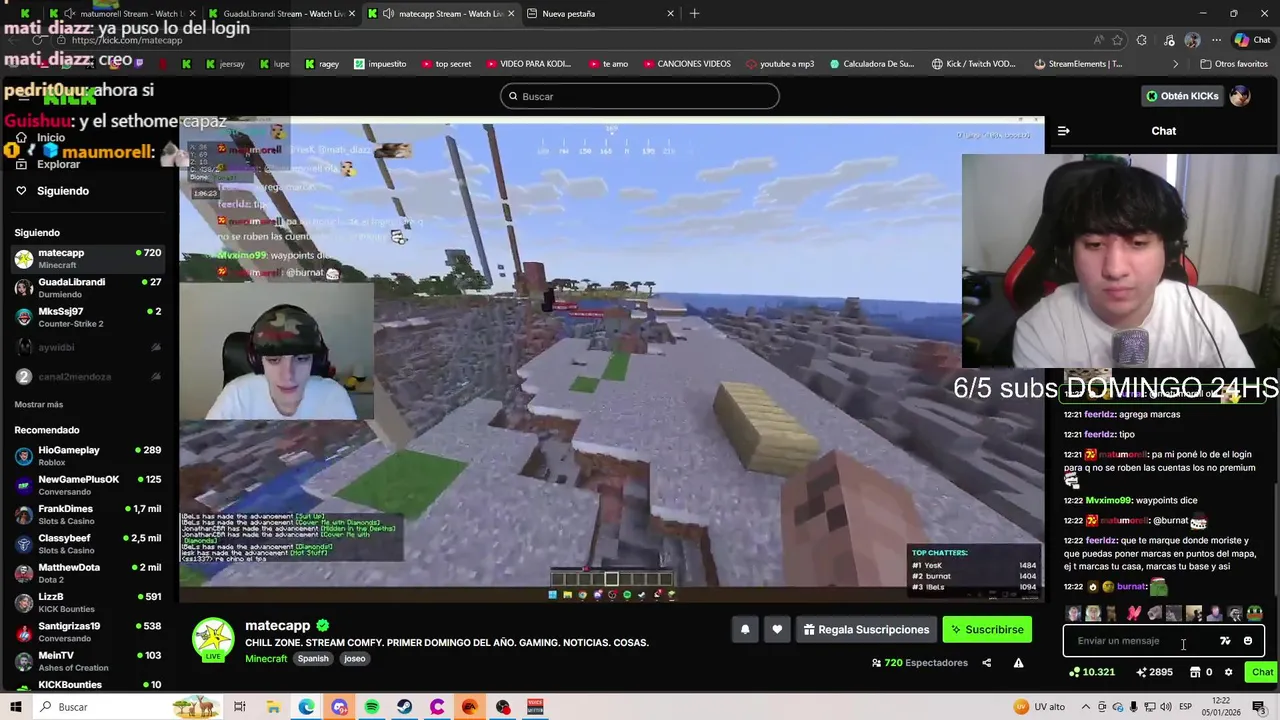Image resolution: width=1280 pixels, height=720 pixels.
Task: Open the Discord taskbar icon
Action: (x=339, y=707)
